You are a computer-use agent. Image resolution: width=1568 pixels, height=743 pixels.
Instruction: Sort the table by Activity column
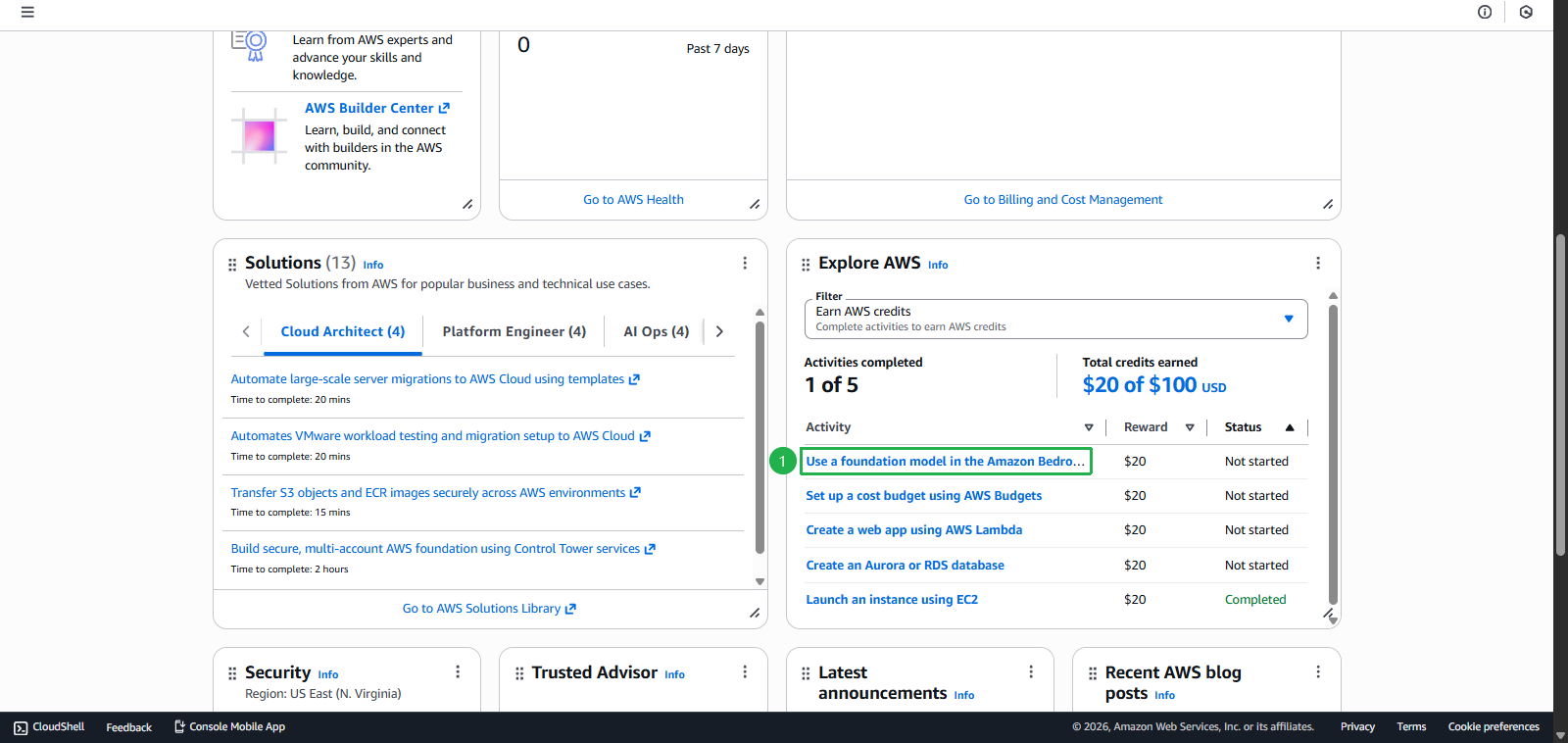tap(1088, 427)
